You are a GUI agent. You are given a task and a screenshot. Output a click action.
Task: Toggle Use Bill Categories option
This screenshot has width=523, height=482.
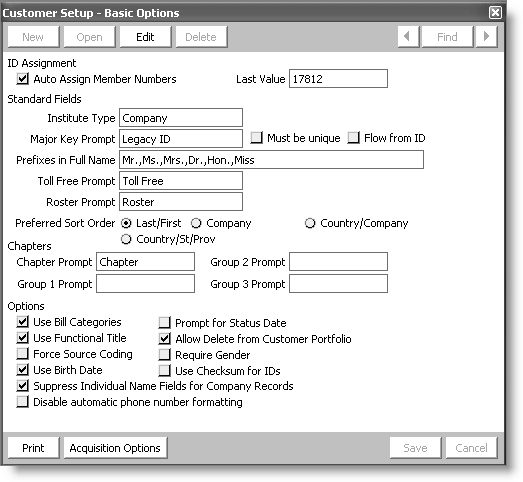pyautogui.click(x=22, y=322)
